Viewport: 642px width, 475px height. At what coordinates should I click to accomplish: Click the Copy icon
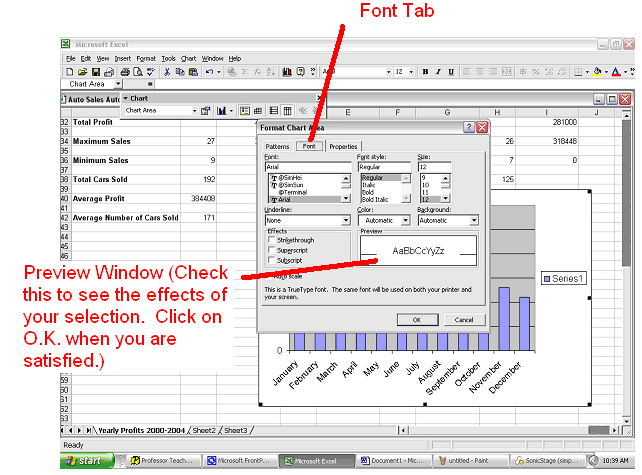(x=180, y=72)
